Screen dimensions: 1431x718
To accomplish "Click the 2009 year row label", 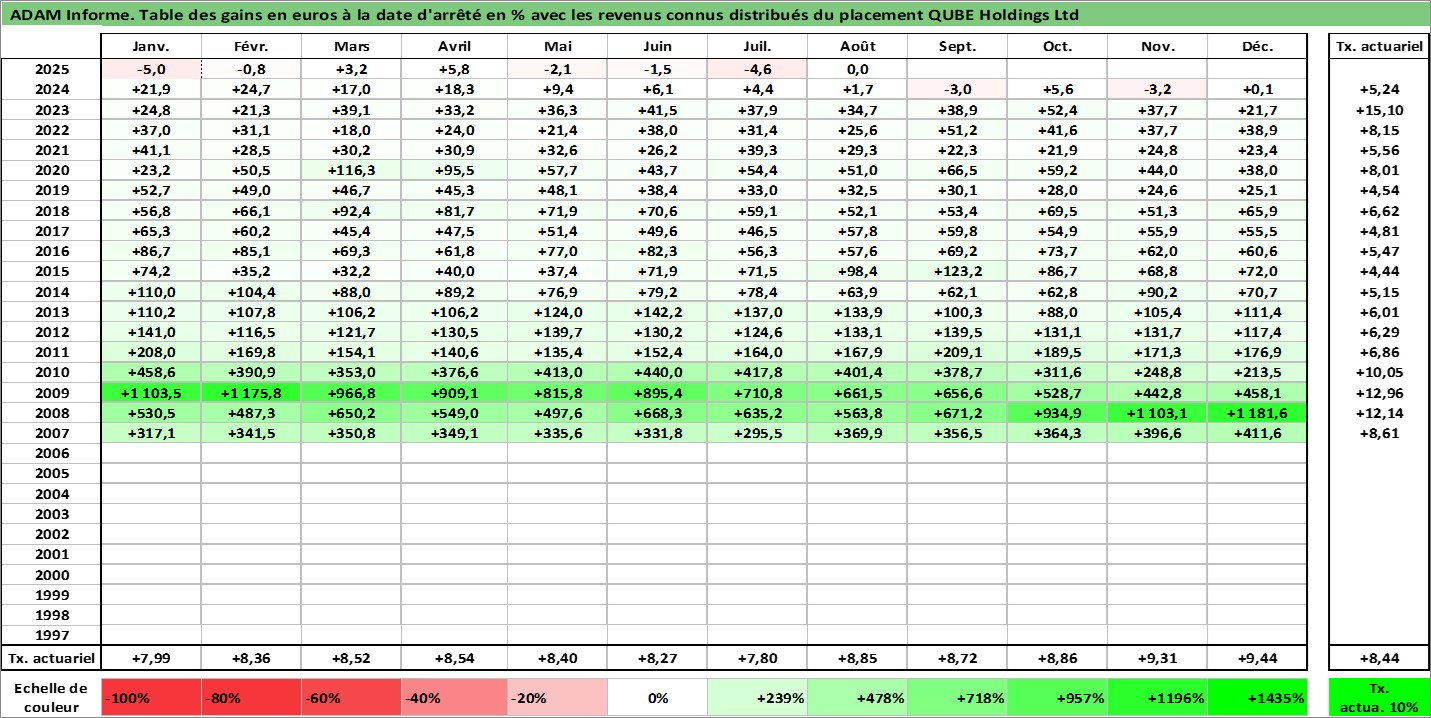I will click(52, 392).
